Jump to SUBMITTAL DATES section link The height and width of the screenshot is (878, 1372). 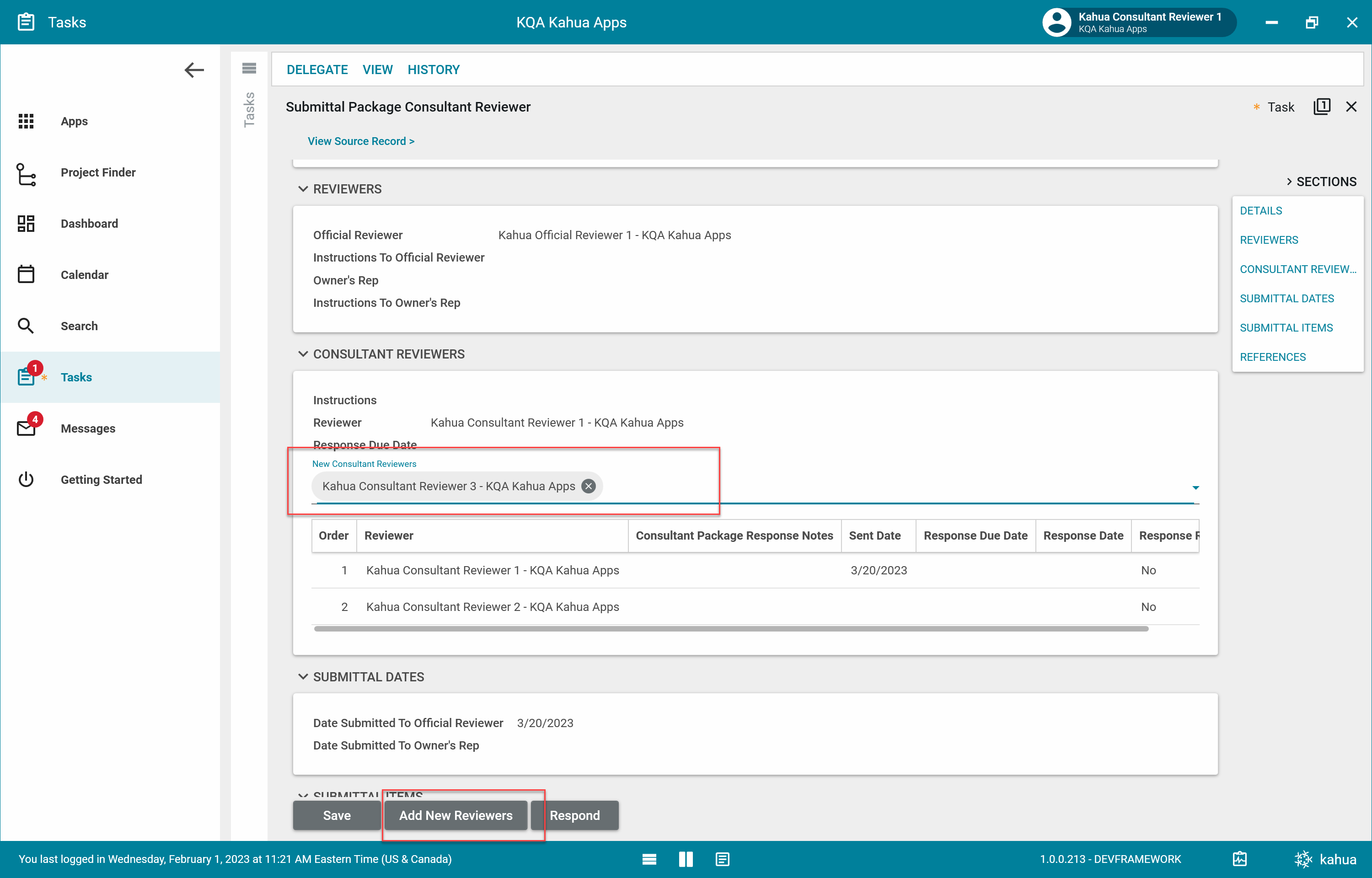[1286, 298]
